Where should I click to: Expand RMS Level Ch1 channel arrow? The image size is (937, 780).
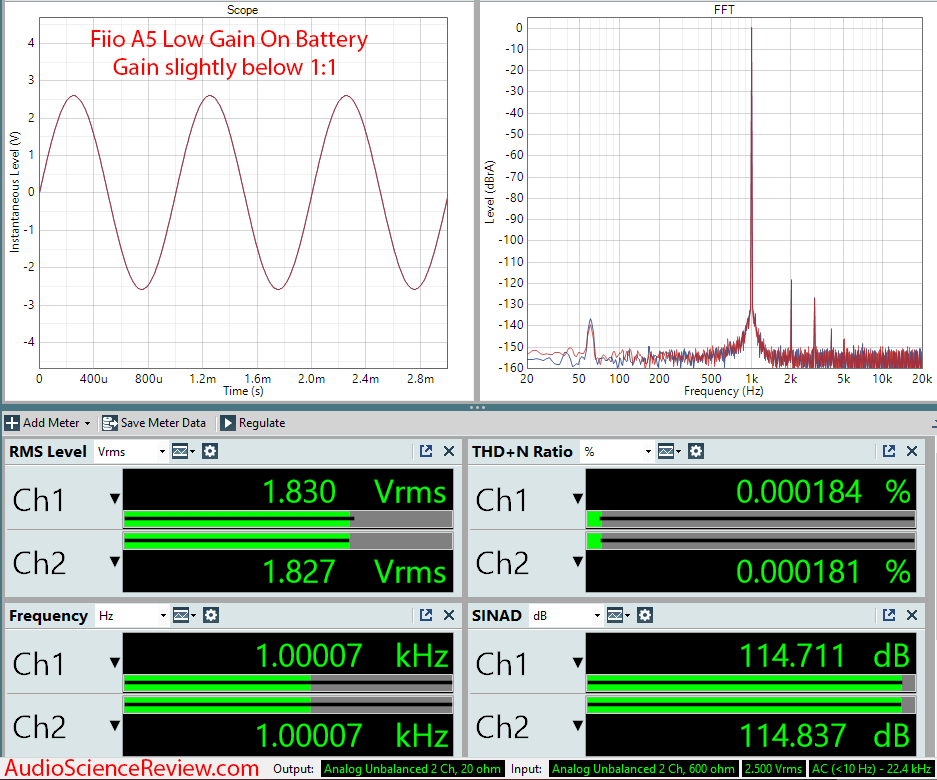pos(115,498)
